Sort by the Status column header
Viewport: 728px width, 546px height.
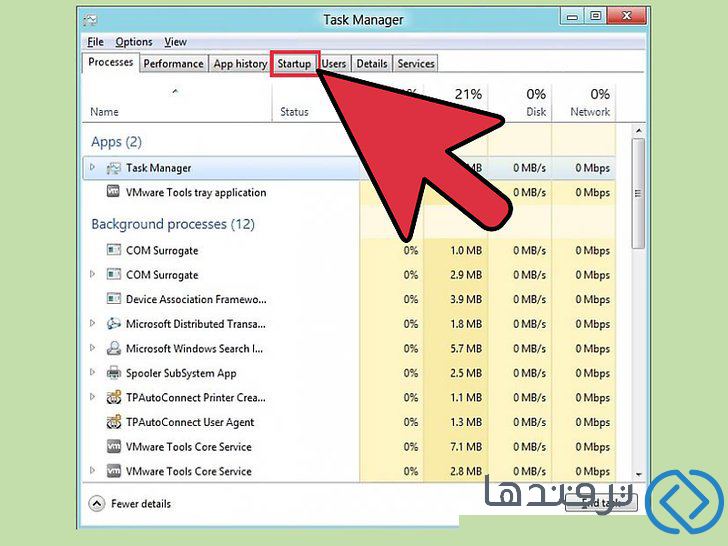[x=294, y=112]
